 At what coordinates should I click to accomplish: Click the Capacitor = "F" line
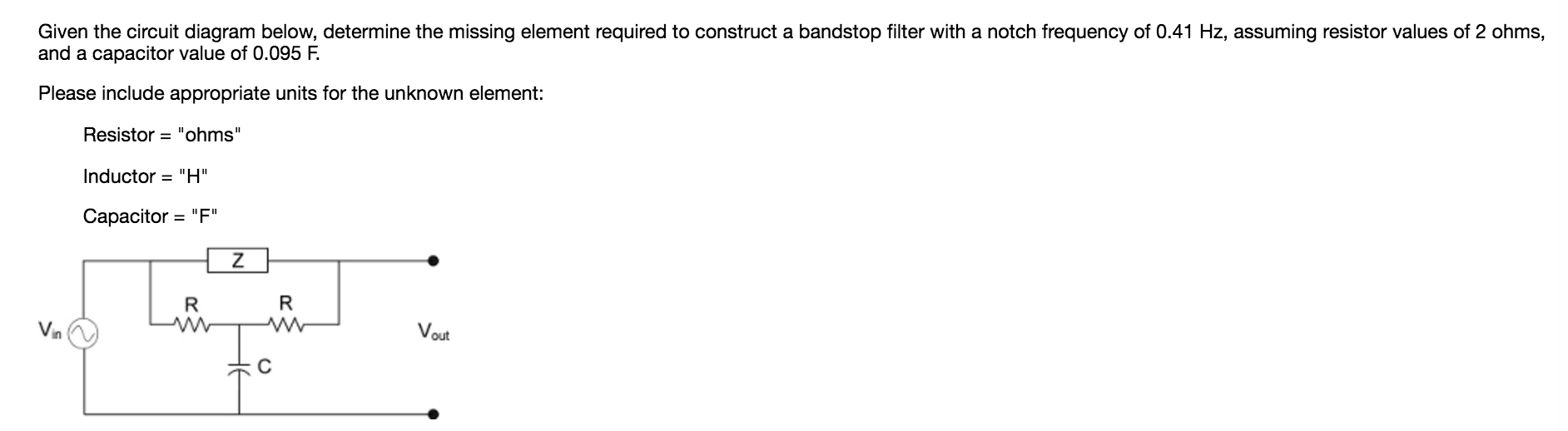tap(151, 216)
